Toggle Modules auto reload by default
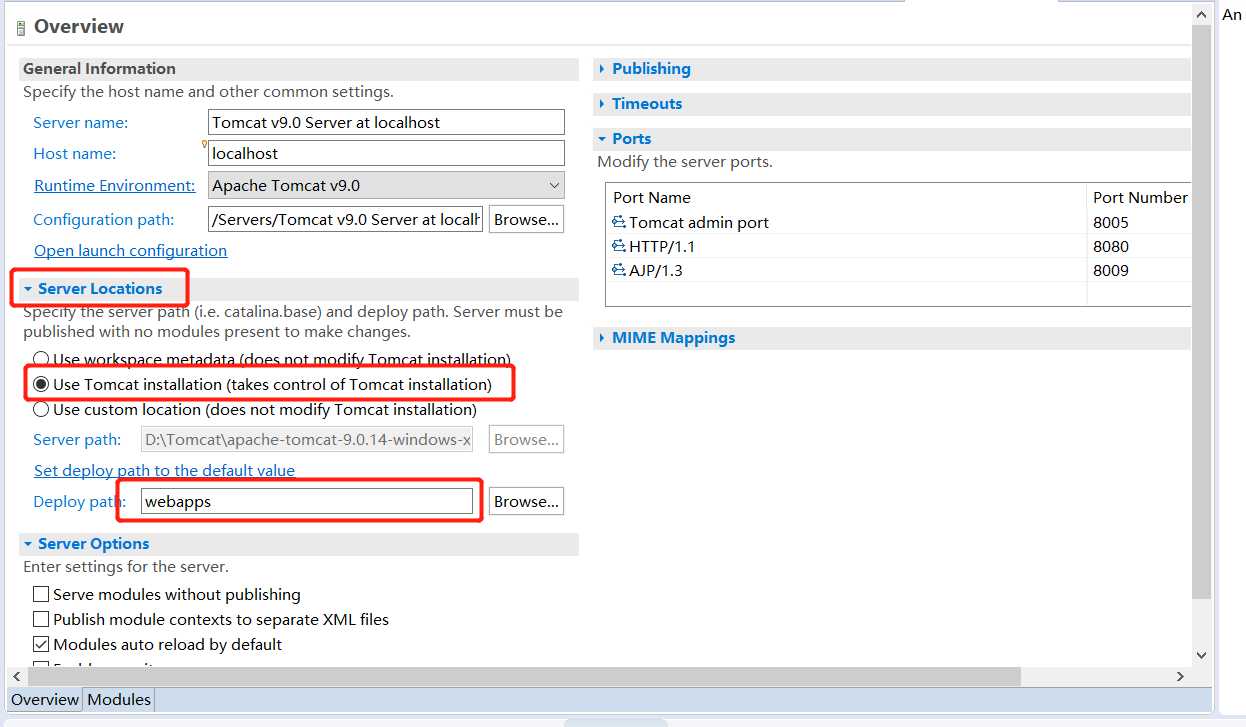Screen dimensions: 1246x727 click(x=41, y=644)
